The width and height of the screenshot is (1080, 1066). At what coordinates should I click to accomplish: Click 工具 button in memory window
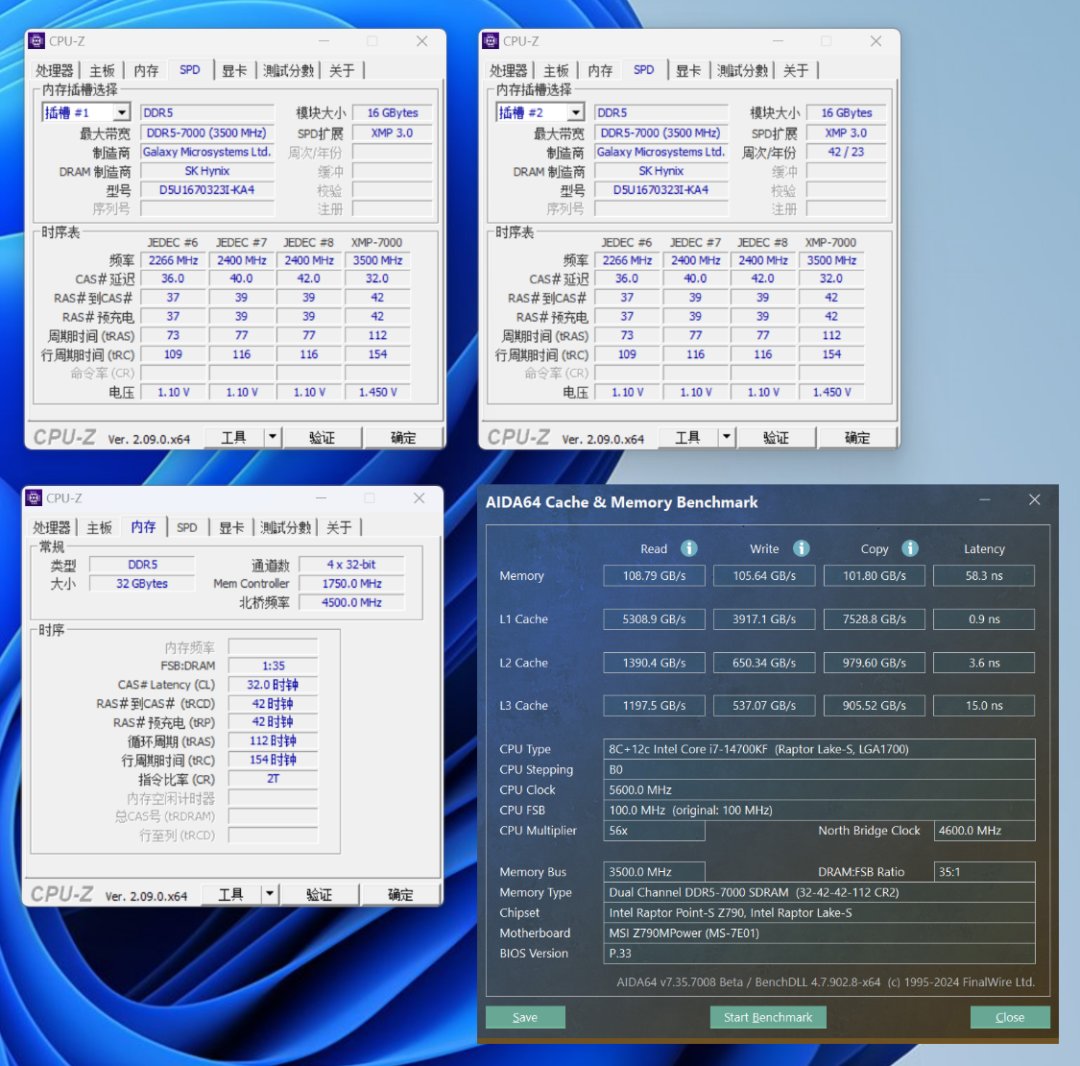[x=231, y=894]
